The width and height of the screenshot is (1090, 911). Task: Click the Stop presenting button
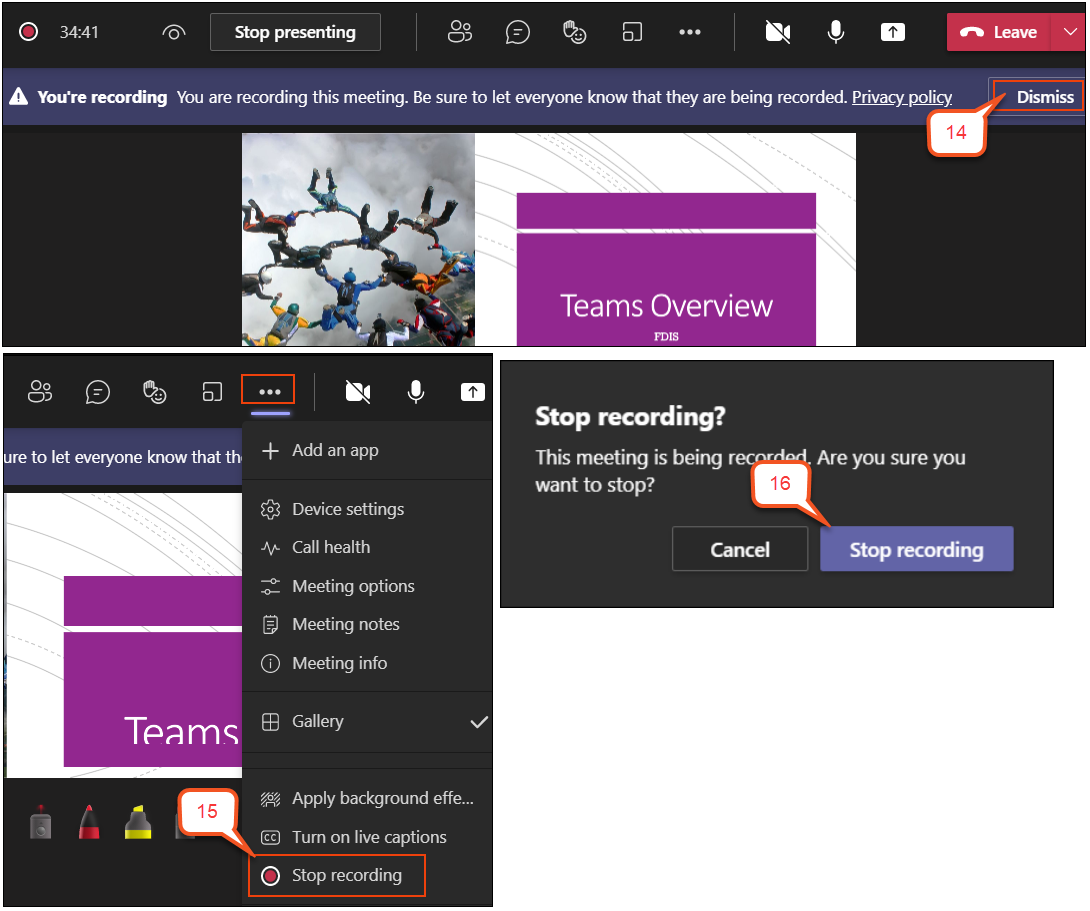click(295, 32)
